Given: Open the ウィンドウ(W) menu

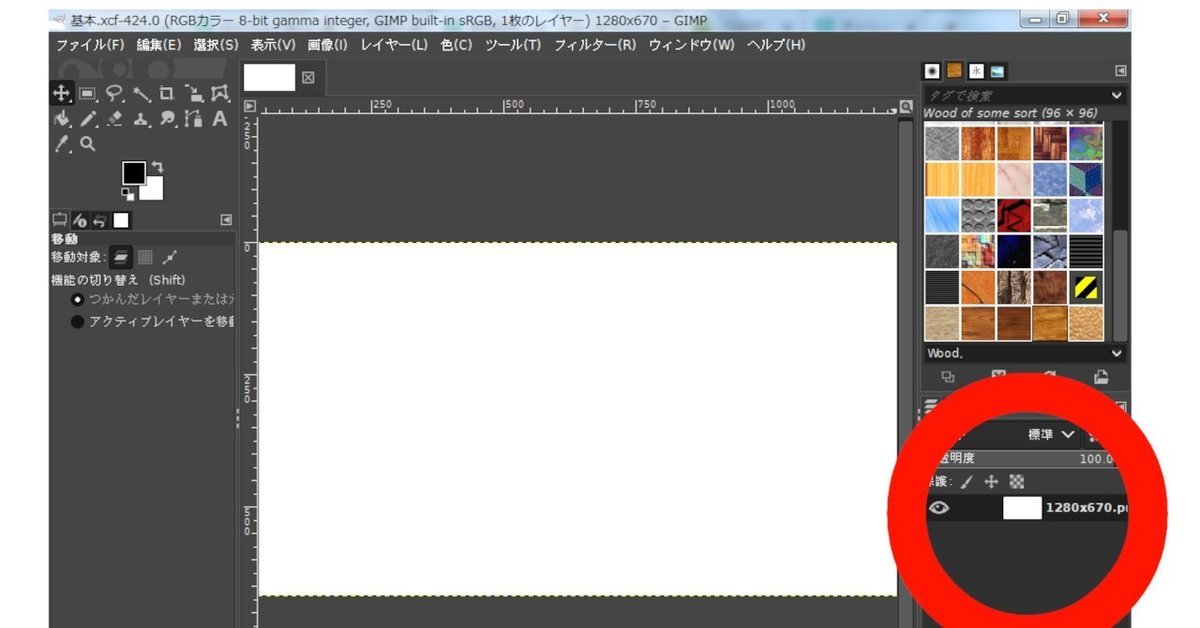Looking at the screenshot, I should 692,45.
